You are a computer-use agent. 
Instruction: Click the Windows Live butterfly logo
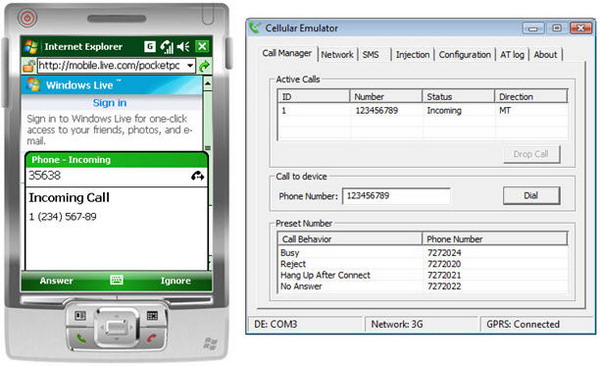point(33,85)
